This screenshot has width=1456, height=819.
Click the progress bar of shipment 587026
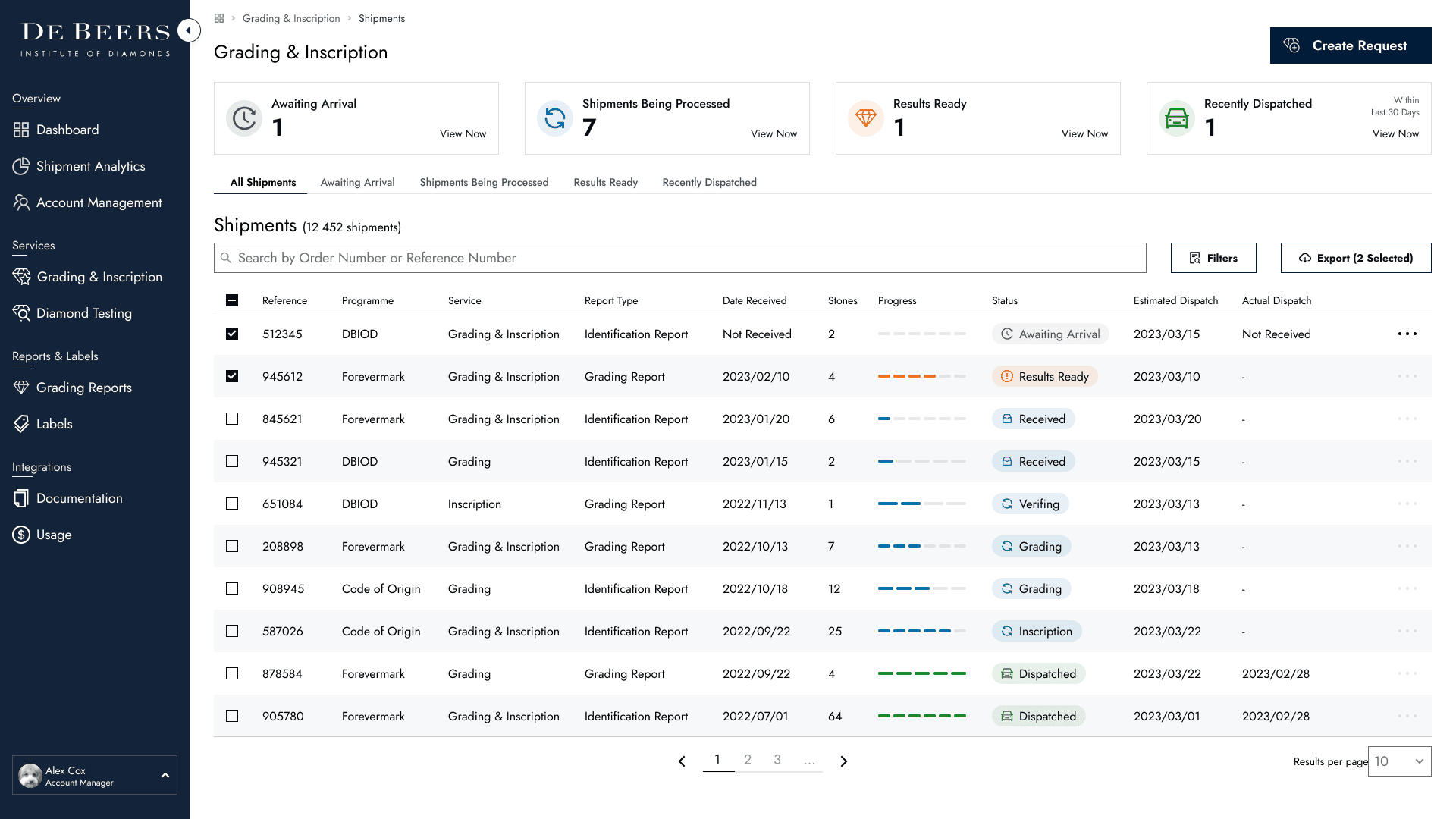click(921, 631)
